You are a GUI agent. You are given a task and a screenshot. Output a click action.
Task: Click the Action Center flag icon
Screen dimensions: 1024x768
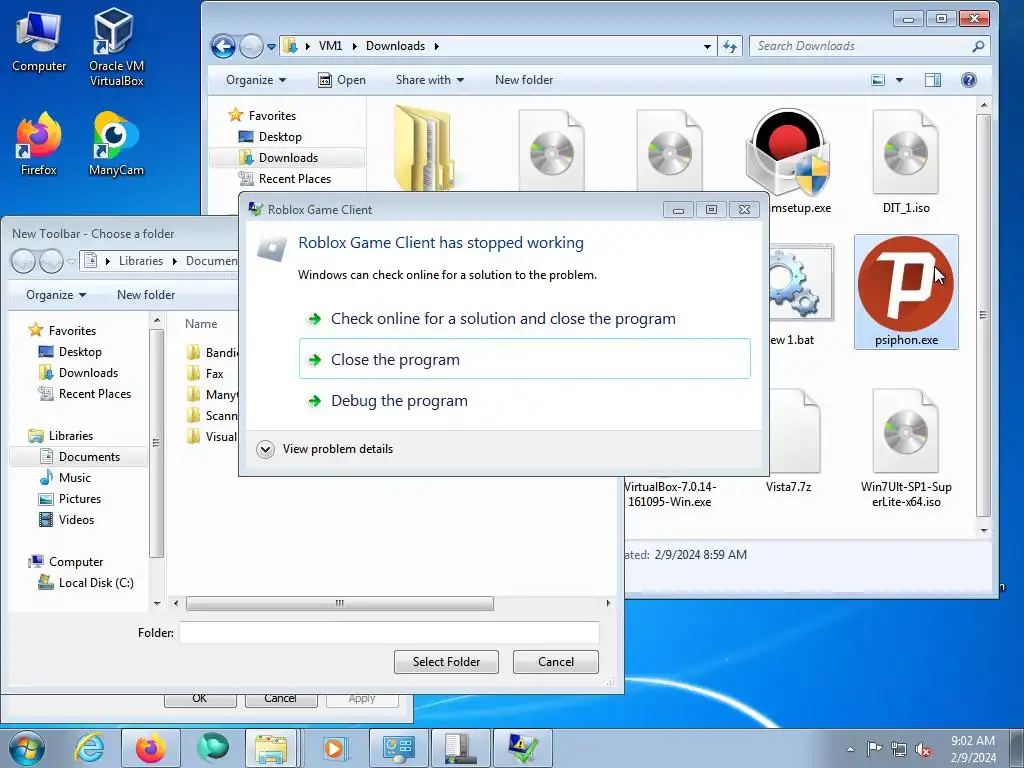[x=874, y=748]
